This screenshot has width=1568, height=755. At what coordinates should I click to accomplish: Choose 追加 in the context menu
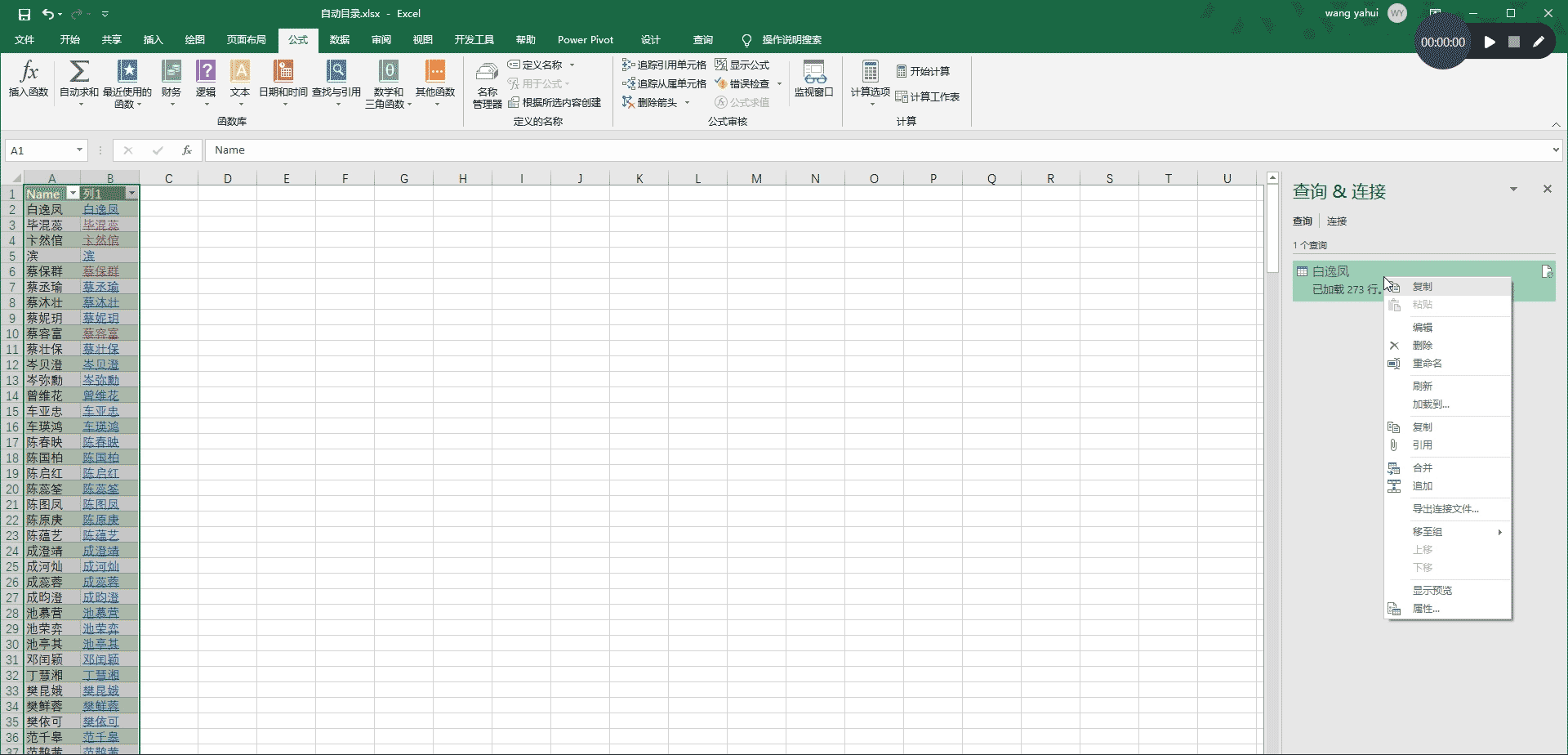click(x=1448, y=486)
